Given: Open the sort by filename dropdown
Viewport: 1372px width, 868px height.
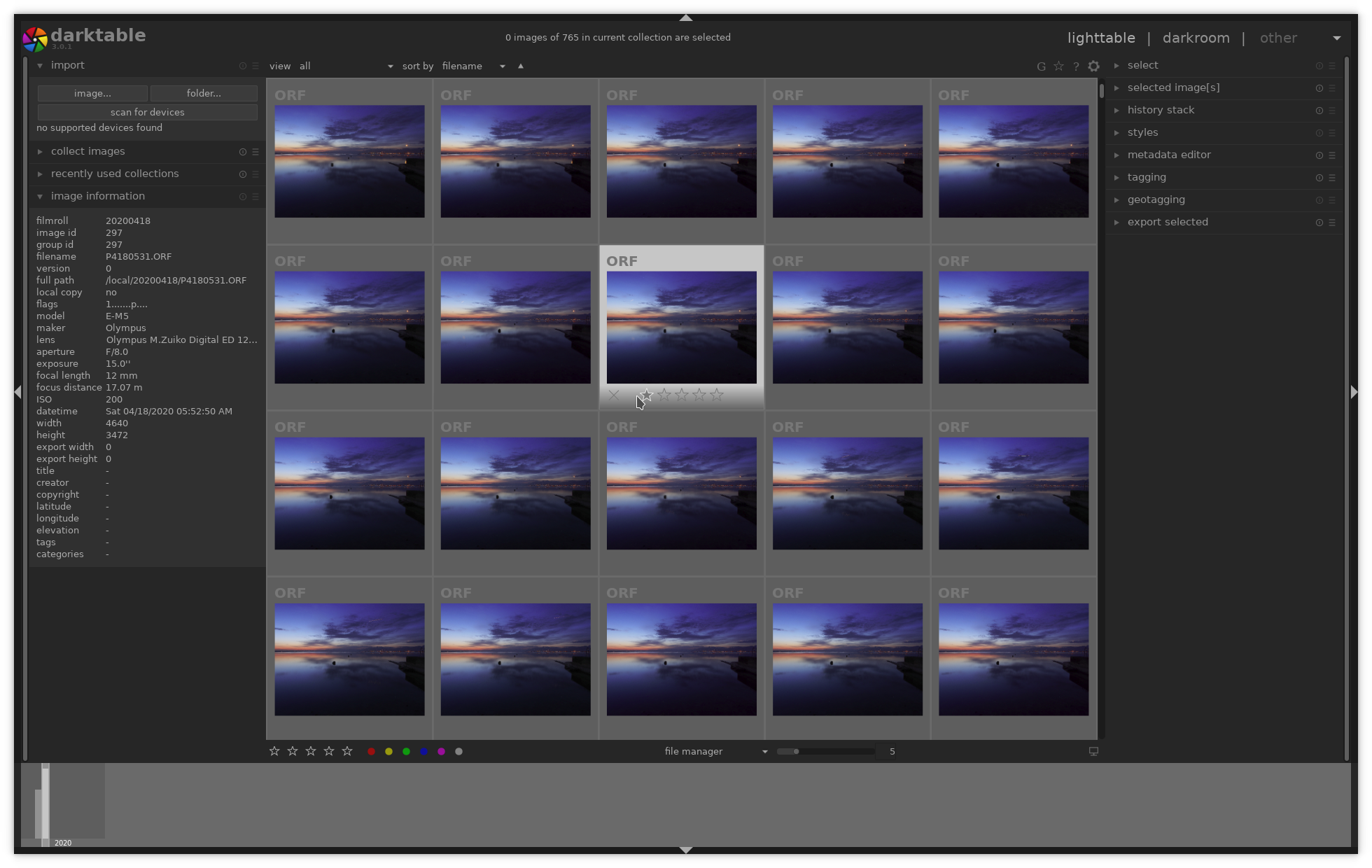Looking at the screenshot, I should click(x=473, y=66).
